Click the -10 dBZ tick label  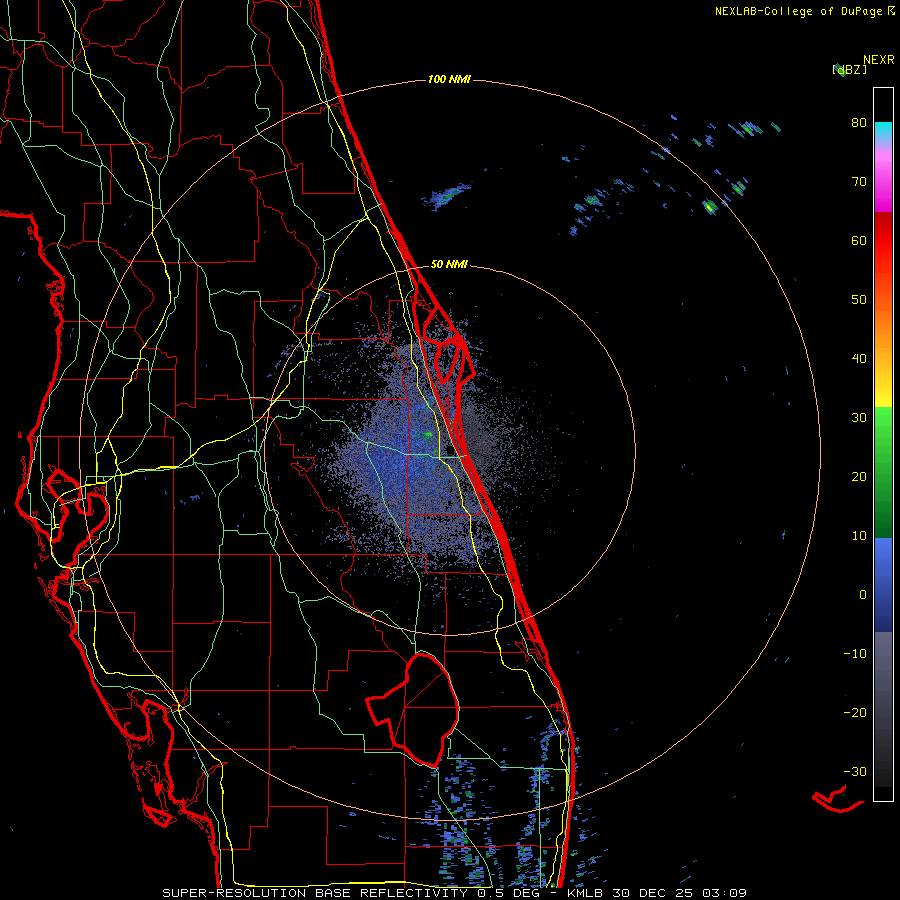click(855, 654)
